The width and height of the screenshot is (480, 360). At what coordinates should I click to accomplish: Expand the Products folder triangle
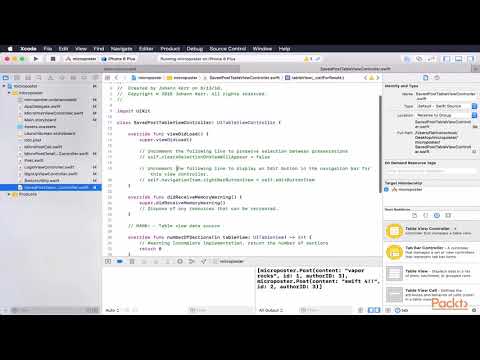pos(9,194)
